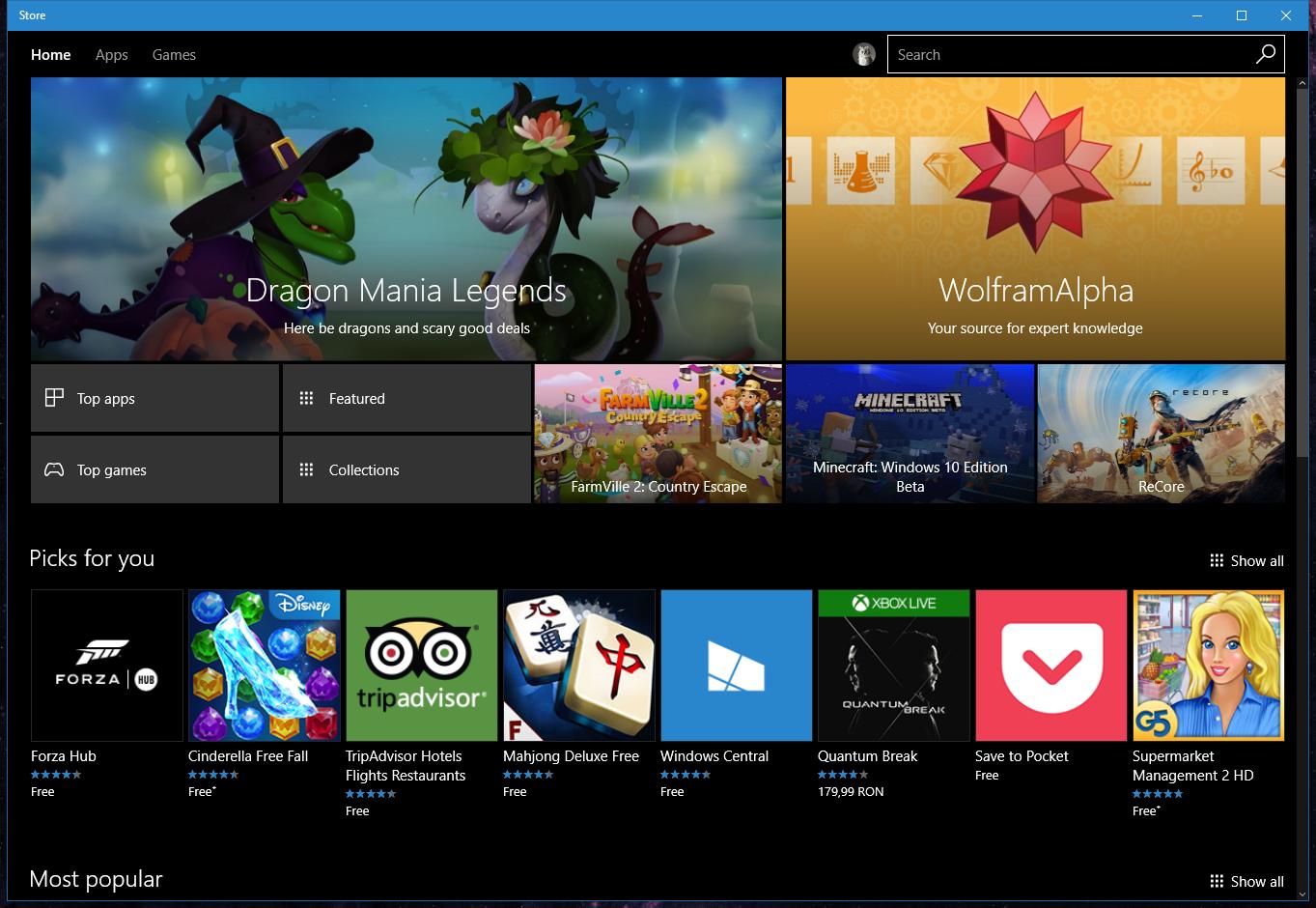Click Cinderella Free Fall title text

click(x=248, y=756)
